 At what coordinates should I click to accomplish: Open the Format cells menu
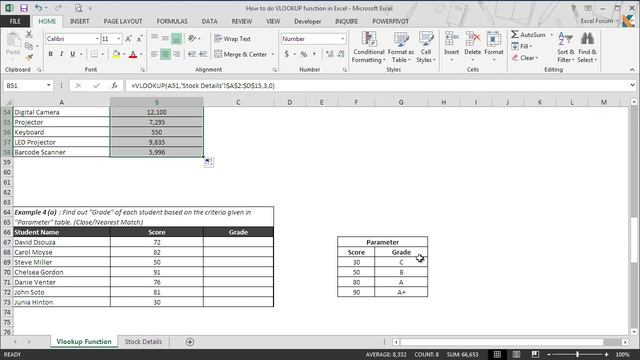(494, 47)
